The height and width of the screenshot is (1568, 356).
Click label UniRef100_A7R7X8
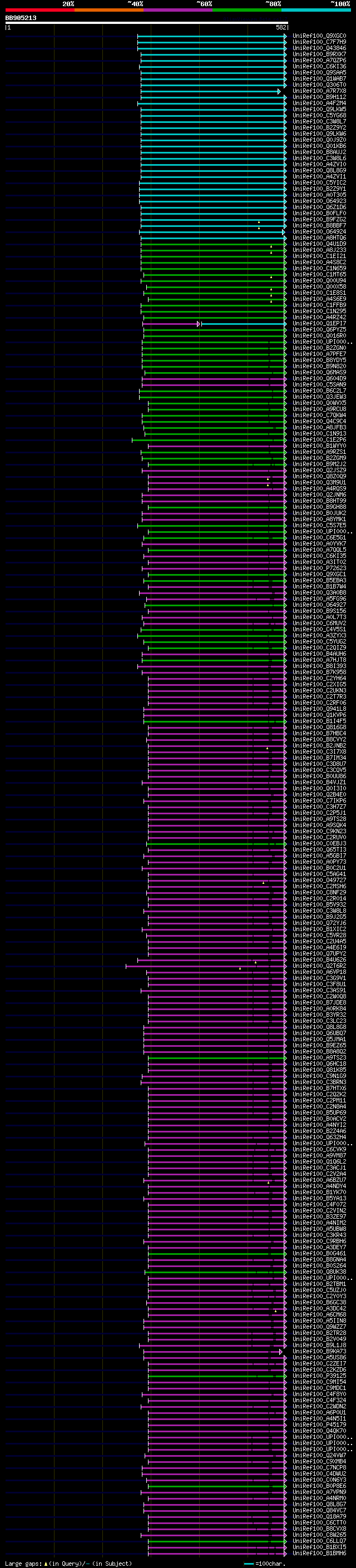(319, 91)
